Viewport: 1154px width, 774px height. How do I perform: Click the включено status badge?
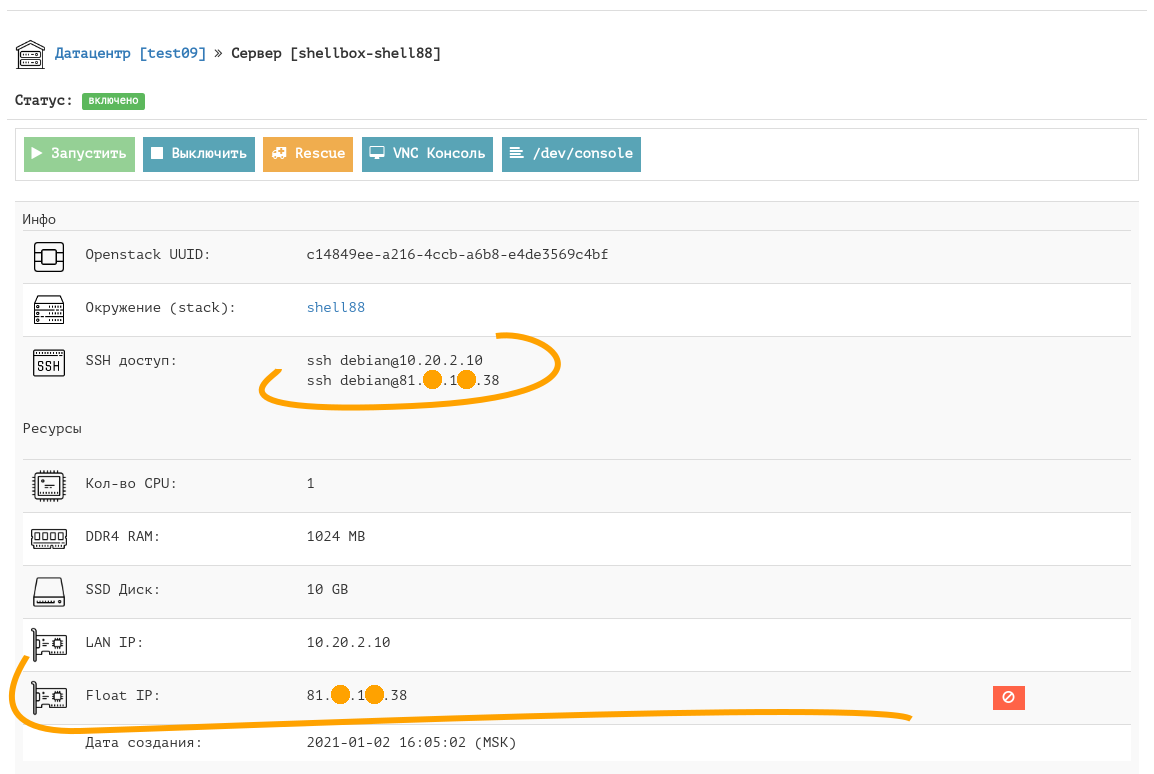113,101
